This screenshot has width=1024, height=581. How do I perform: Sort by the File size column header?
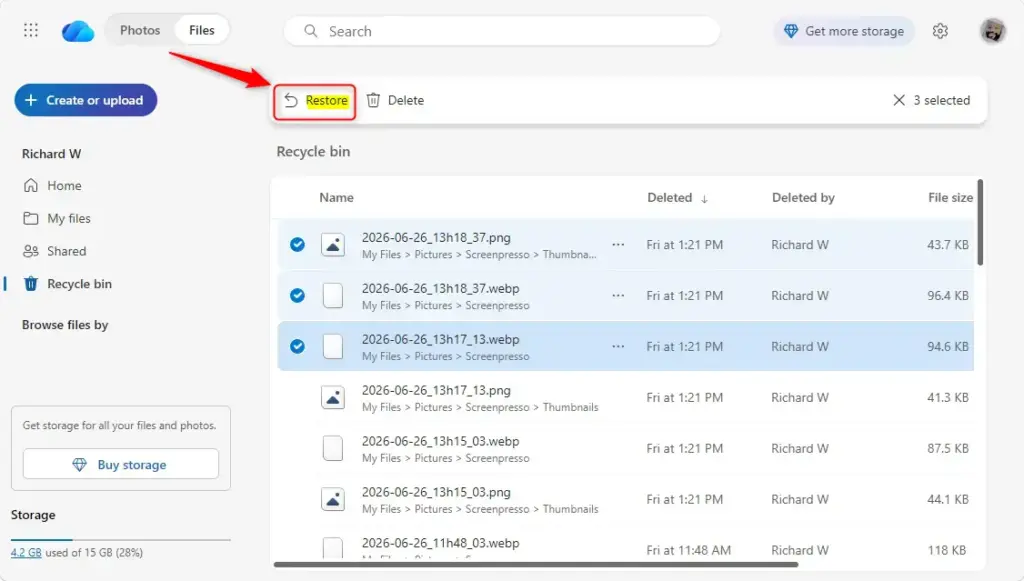coord(950,197)
